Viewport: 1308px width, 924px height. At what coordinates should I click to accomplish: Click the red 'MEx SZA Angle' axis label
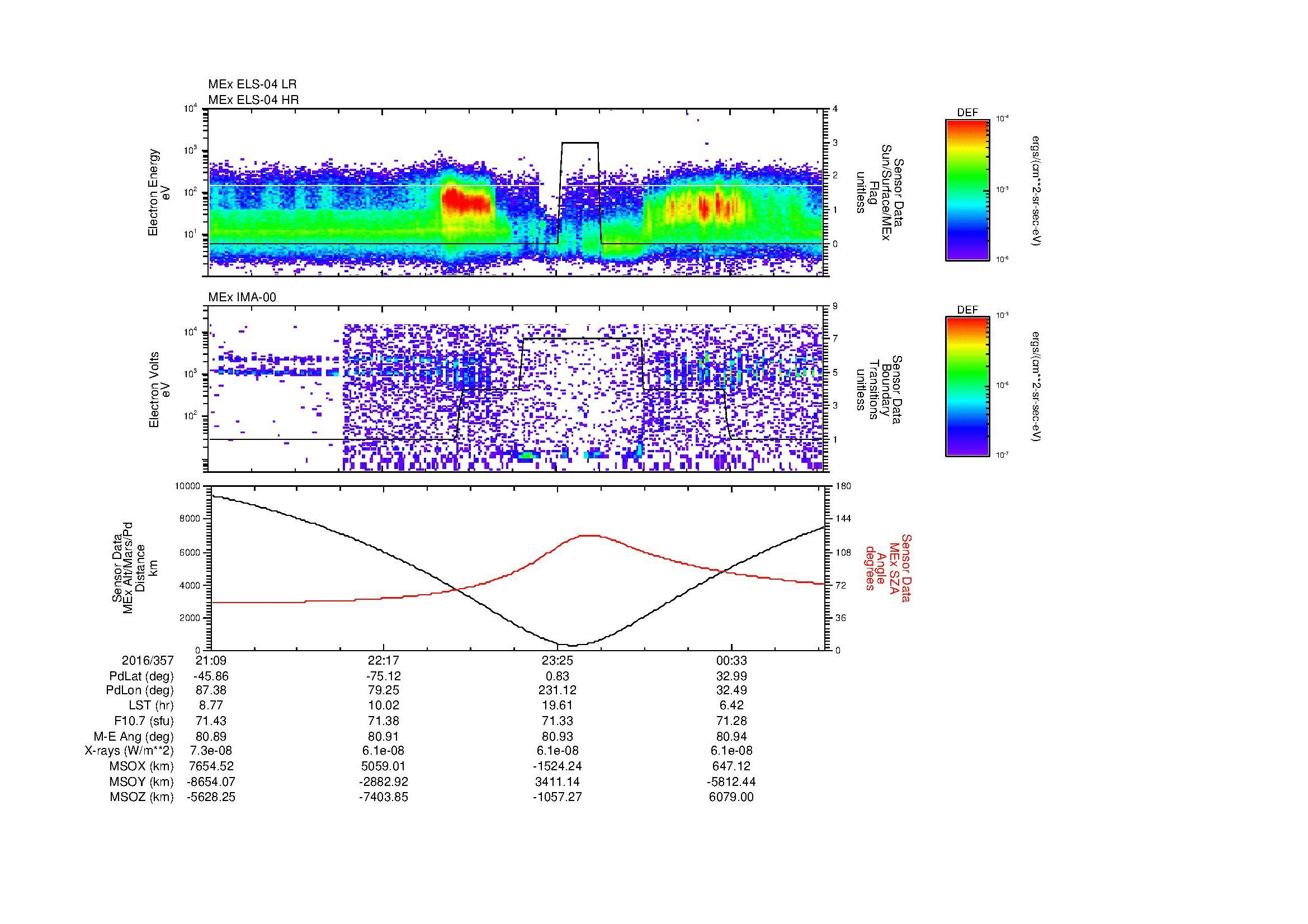(887, 567)
